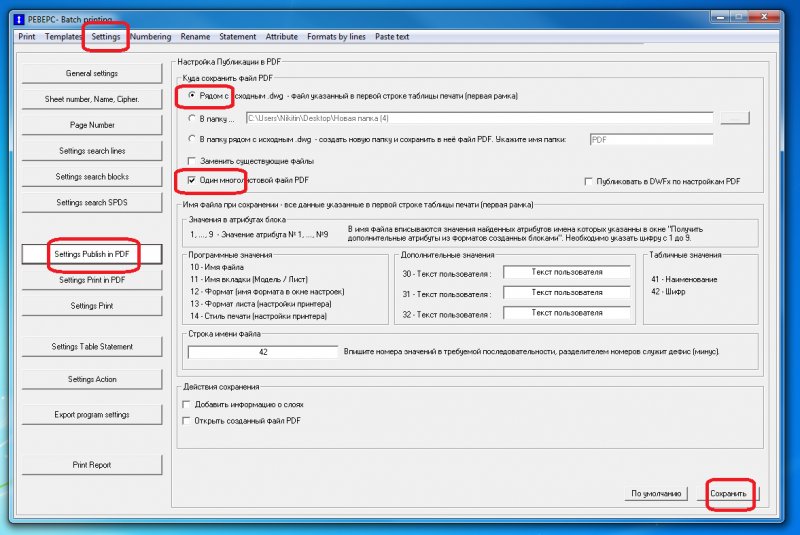
Task: Click '10 - Имя файла' text
Action: pos(217,267)
